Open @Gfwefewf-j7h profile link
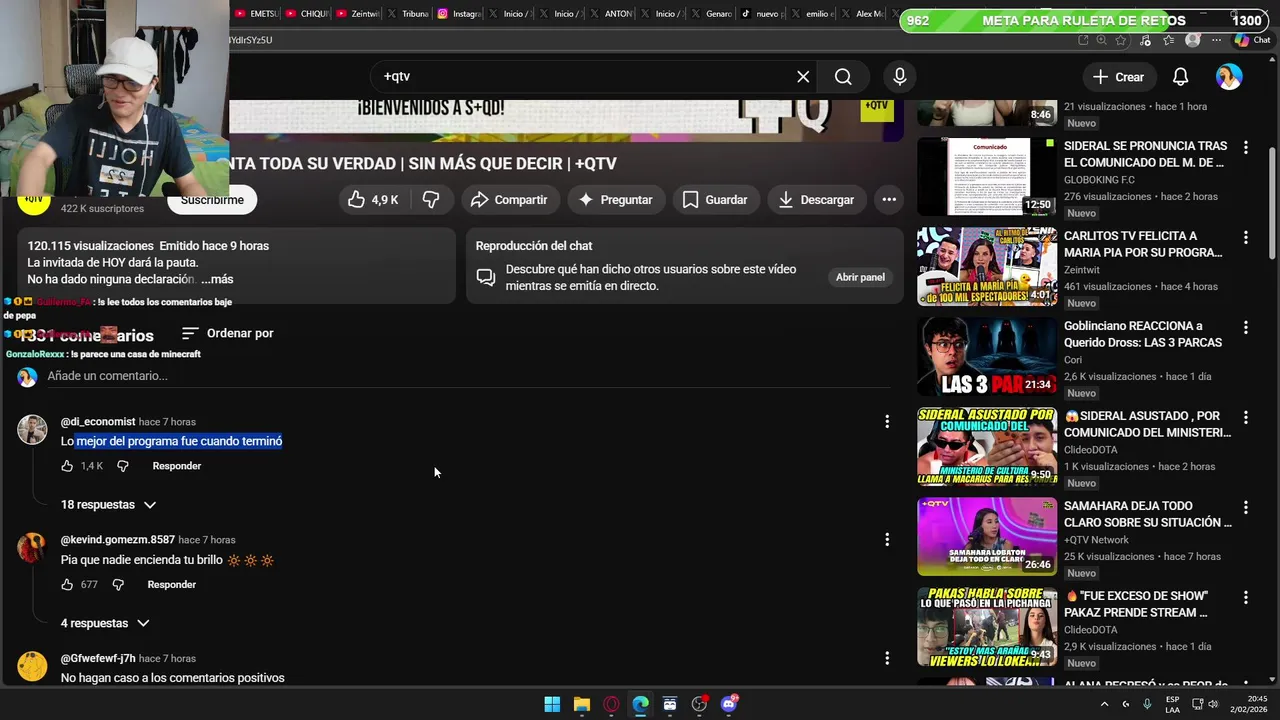The width and height of the screenshot is (1280, 720). coord(98,658)
